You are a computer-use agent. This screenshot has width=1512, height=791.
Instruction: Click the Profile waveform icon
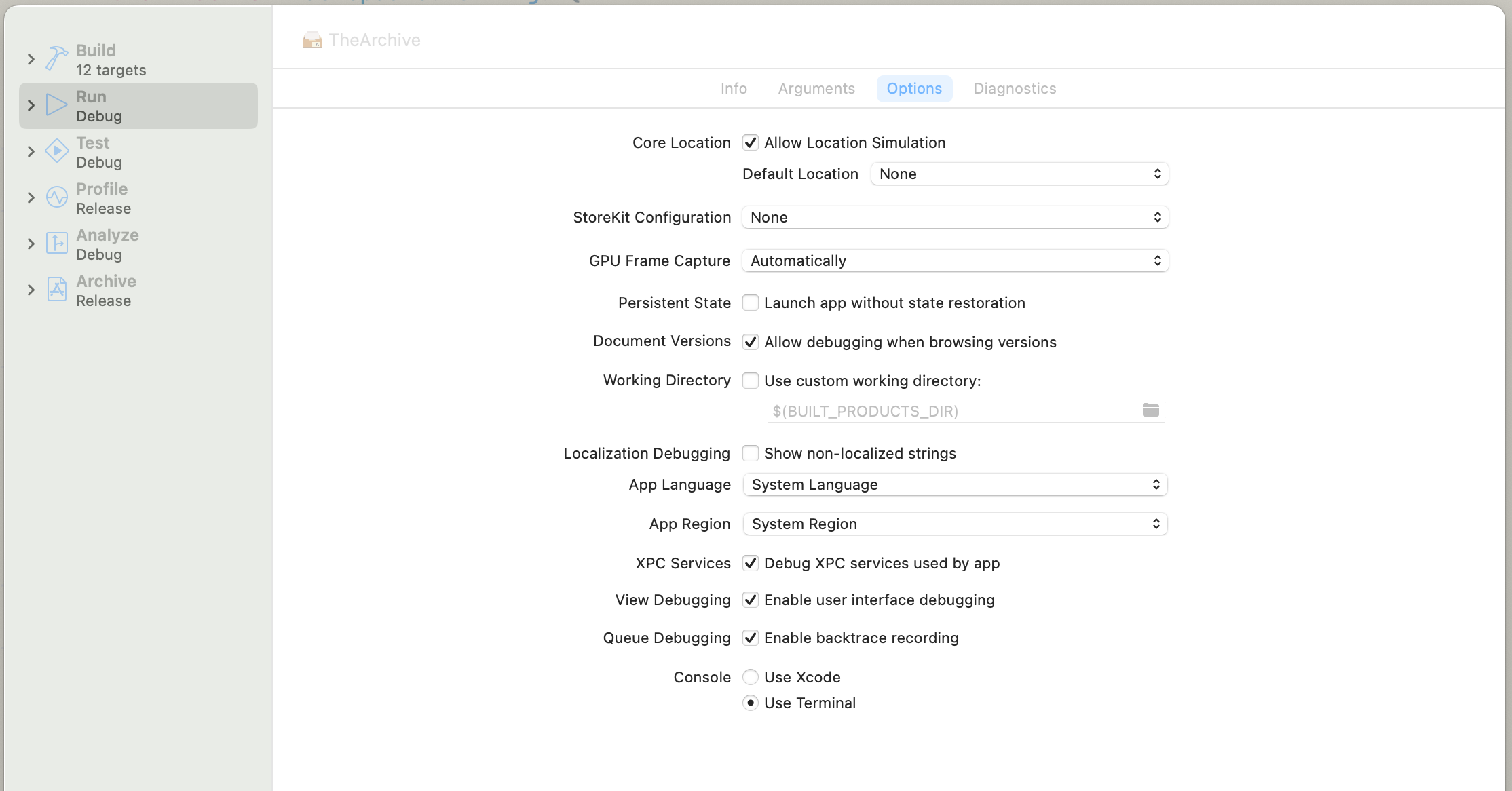coord(57,197)
